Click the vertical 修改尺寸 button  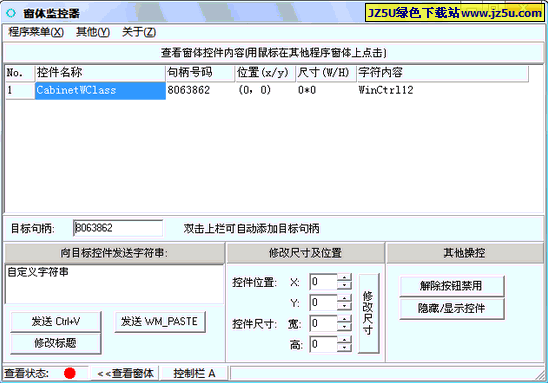(x=369, y=313)
